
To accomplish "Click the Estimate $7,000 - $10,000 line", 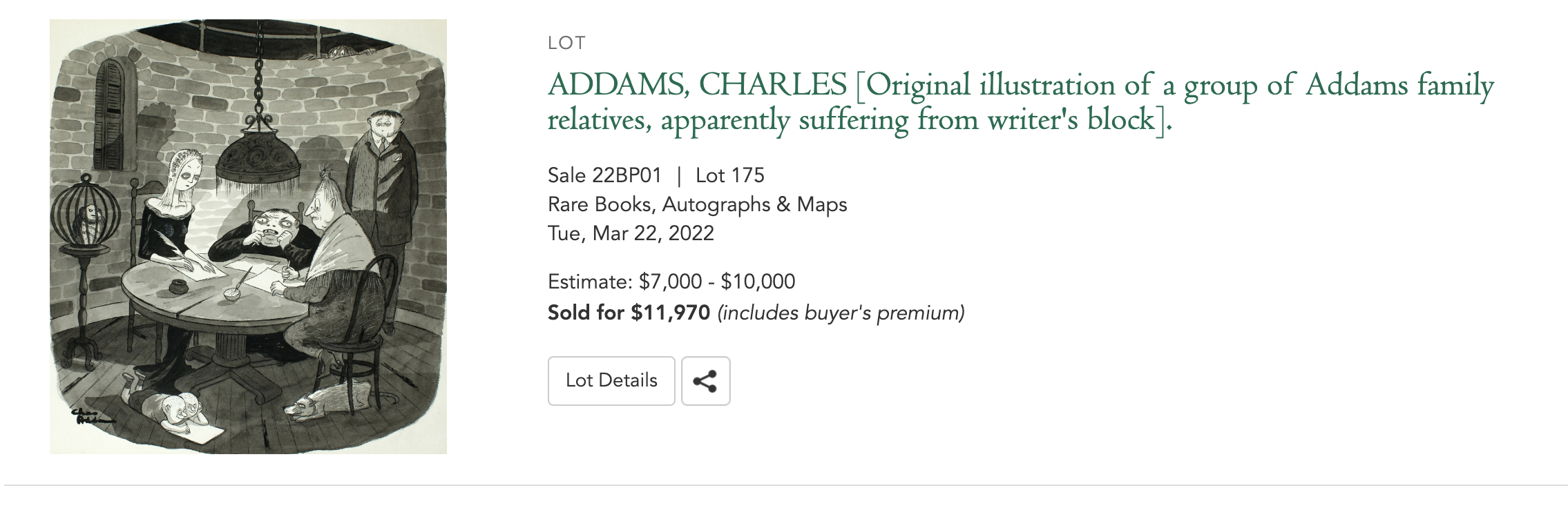I will [671, 282].
